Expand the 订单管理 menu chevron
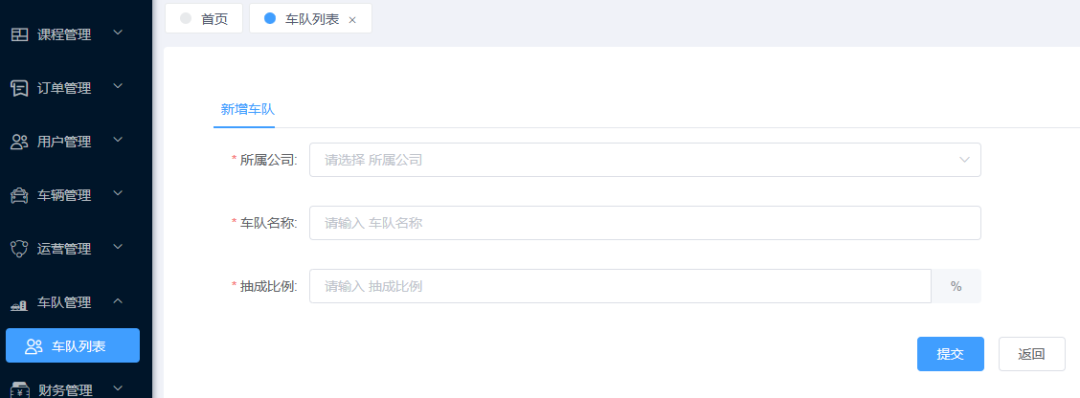 coord(118,86)
